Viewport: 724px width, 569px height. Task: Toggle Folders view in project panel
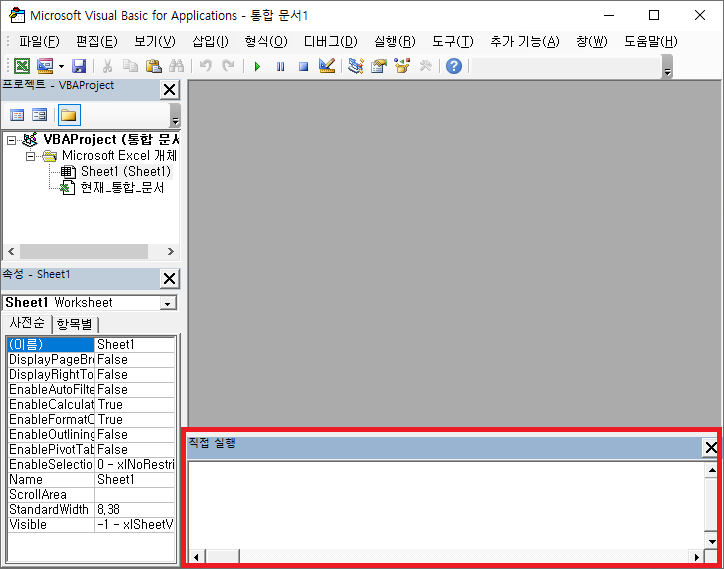coord(69,115)
